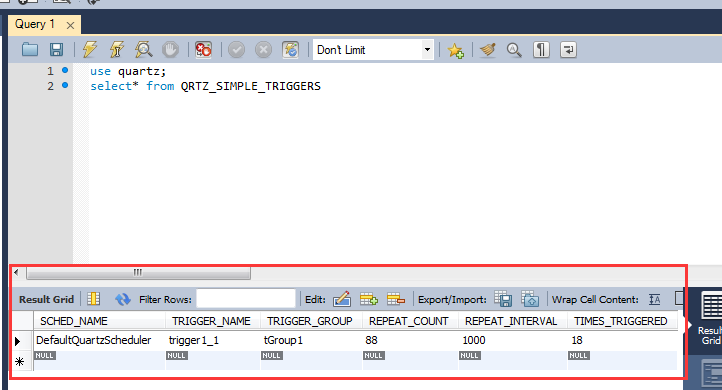Image resolution: width=722 pixels, height=390 pixels.
Task: Focus the Filter Rows input field
Action: click(246, 299)
